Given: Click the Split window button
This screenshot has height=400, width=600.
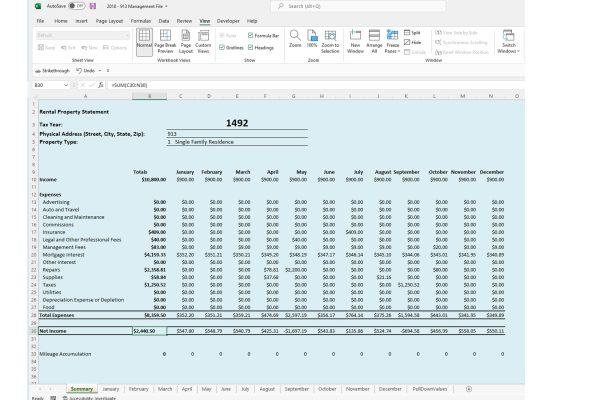Looking at the screenshot, I should click(x=412, y=33).
